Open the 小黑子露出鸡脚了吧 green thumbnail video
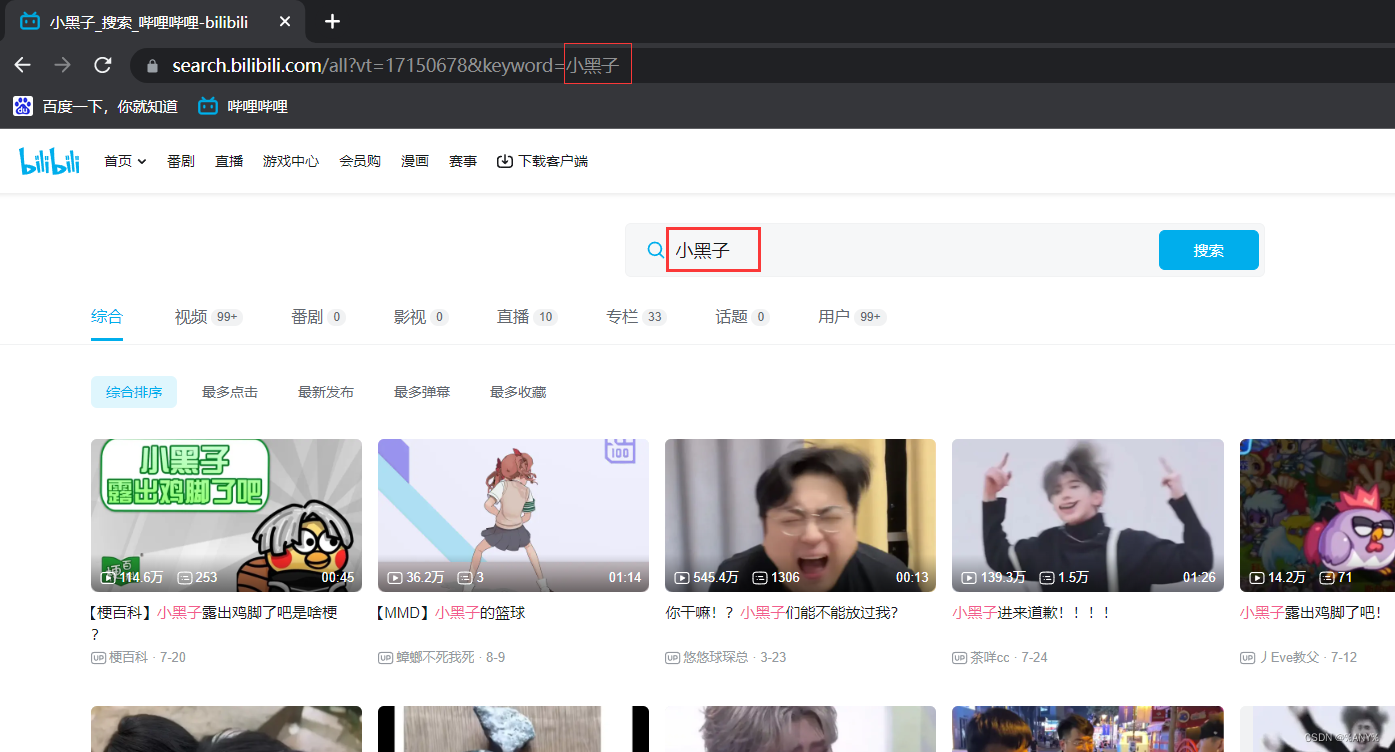1395x752 pixels. pyautogui.click(x=226, y=515)
